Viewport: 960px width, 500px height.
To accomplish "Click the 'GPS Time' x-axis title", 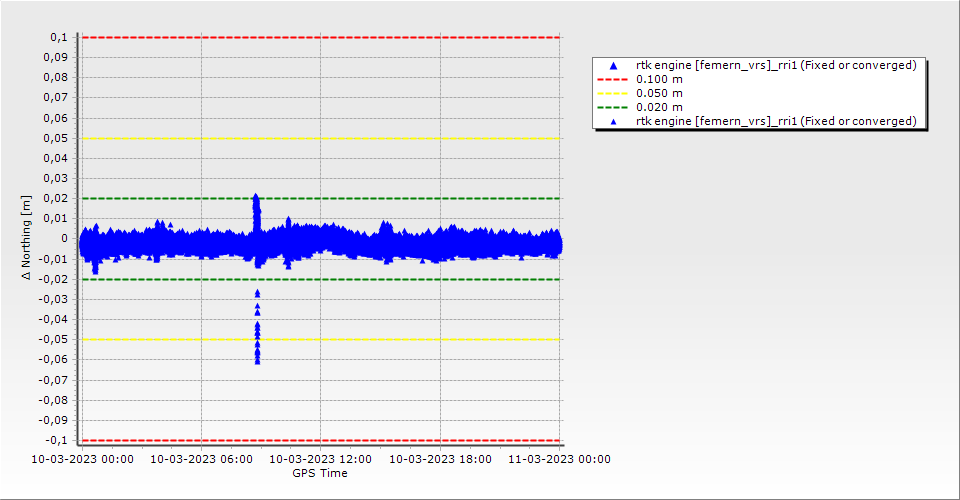I will tap(320, 473).
